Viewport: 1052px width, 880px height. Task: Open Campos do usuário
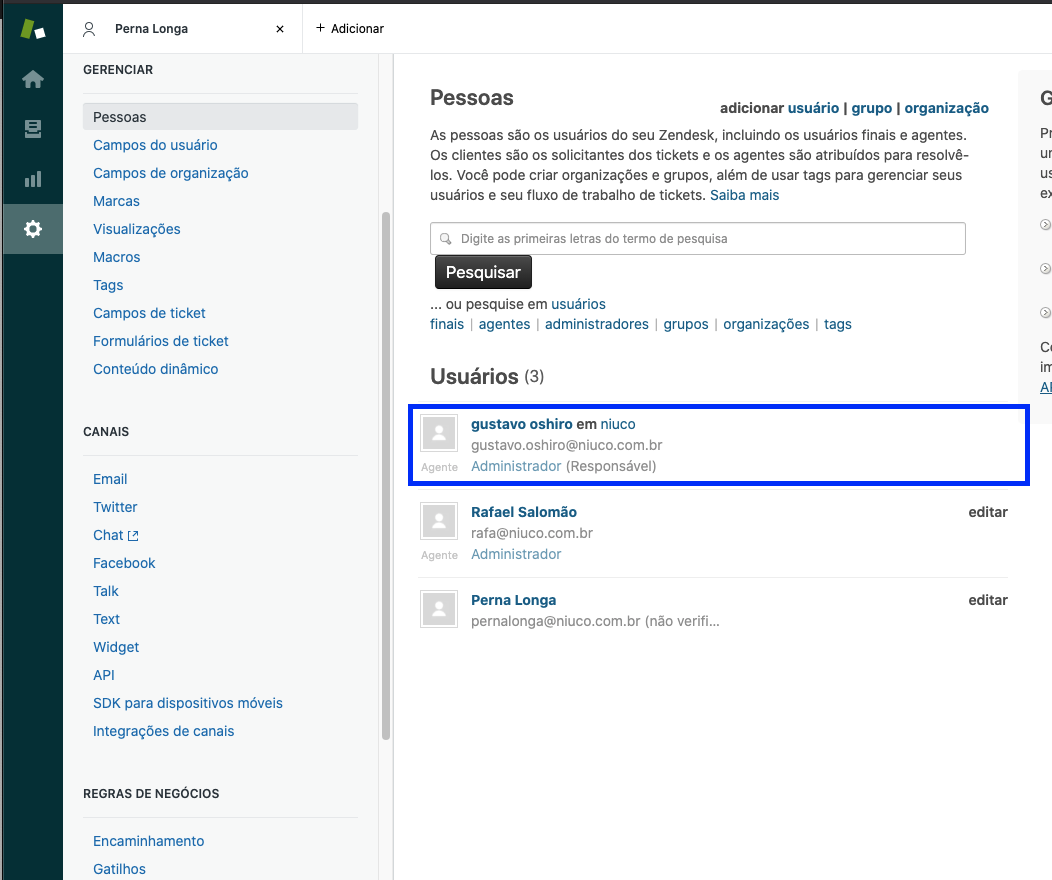[155, 145]
